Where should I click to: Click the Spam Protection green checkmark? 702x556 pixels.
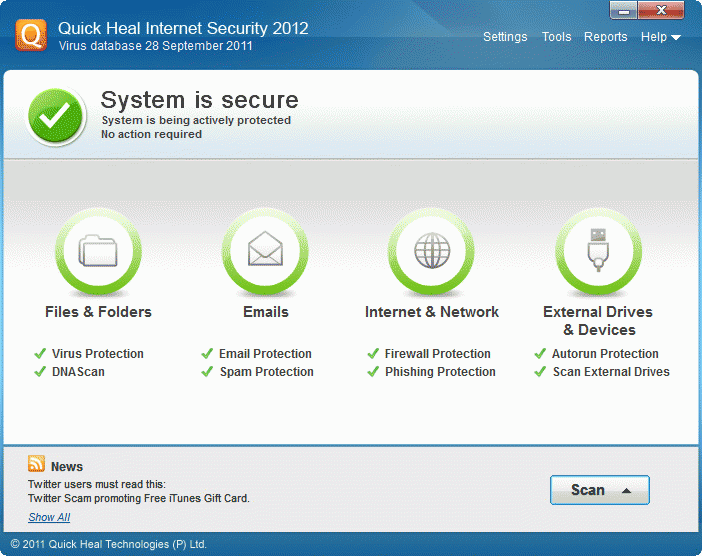pyautogui.click(x=207, y=372)
